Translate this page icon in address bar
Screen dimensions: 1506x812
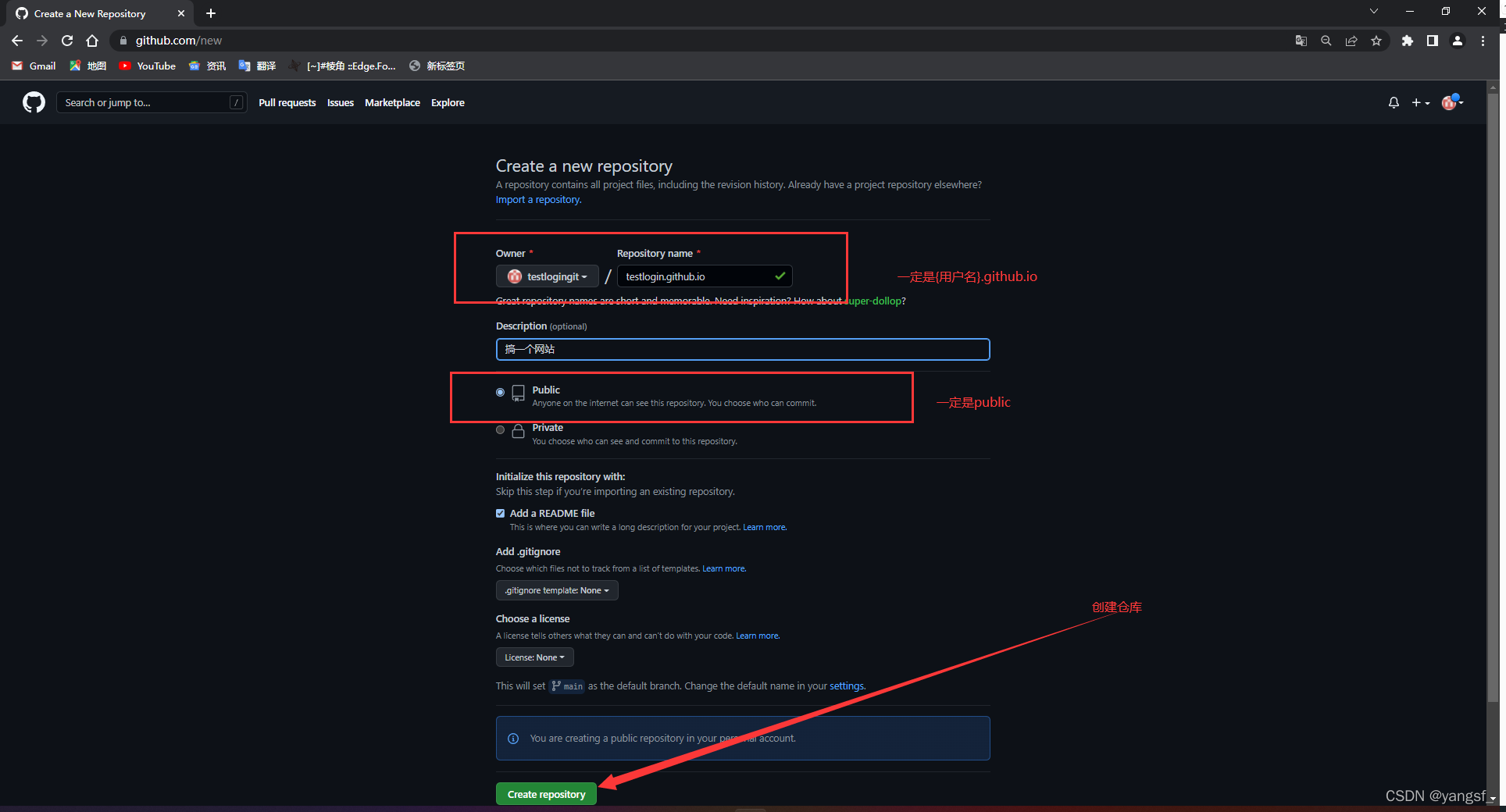tap(1301, 41)
